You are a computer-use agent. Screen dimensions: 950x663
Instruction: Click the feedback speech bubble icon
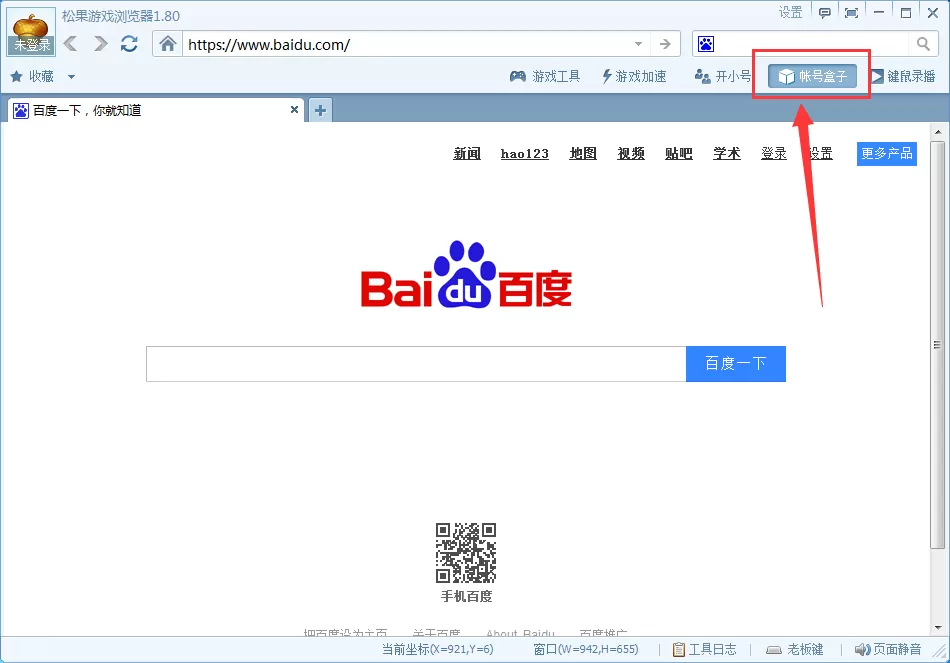click(825, 13)
